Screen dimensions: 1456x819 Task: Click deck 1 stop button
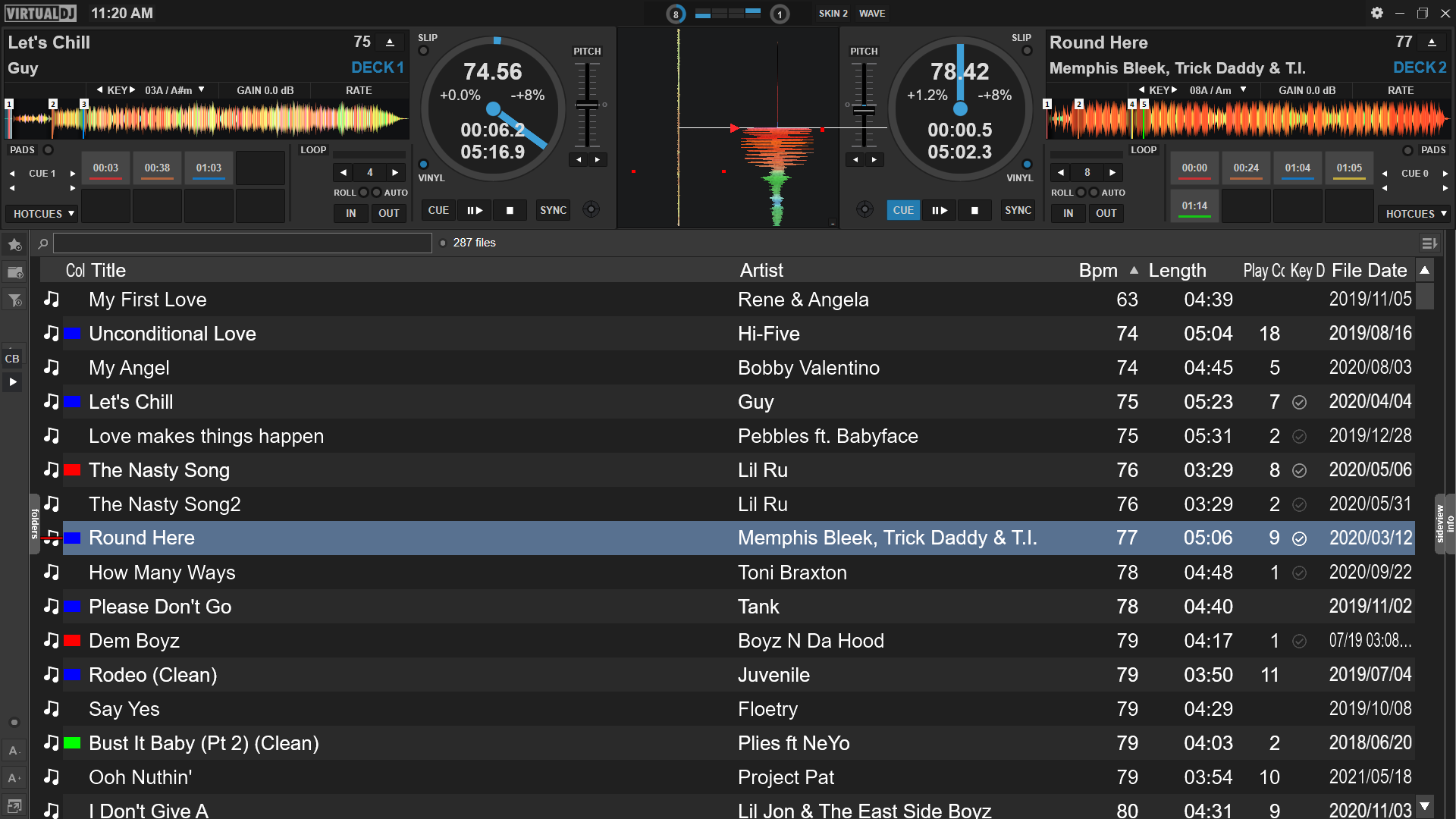[510, 211]
